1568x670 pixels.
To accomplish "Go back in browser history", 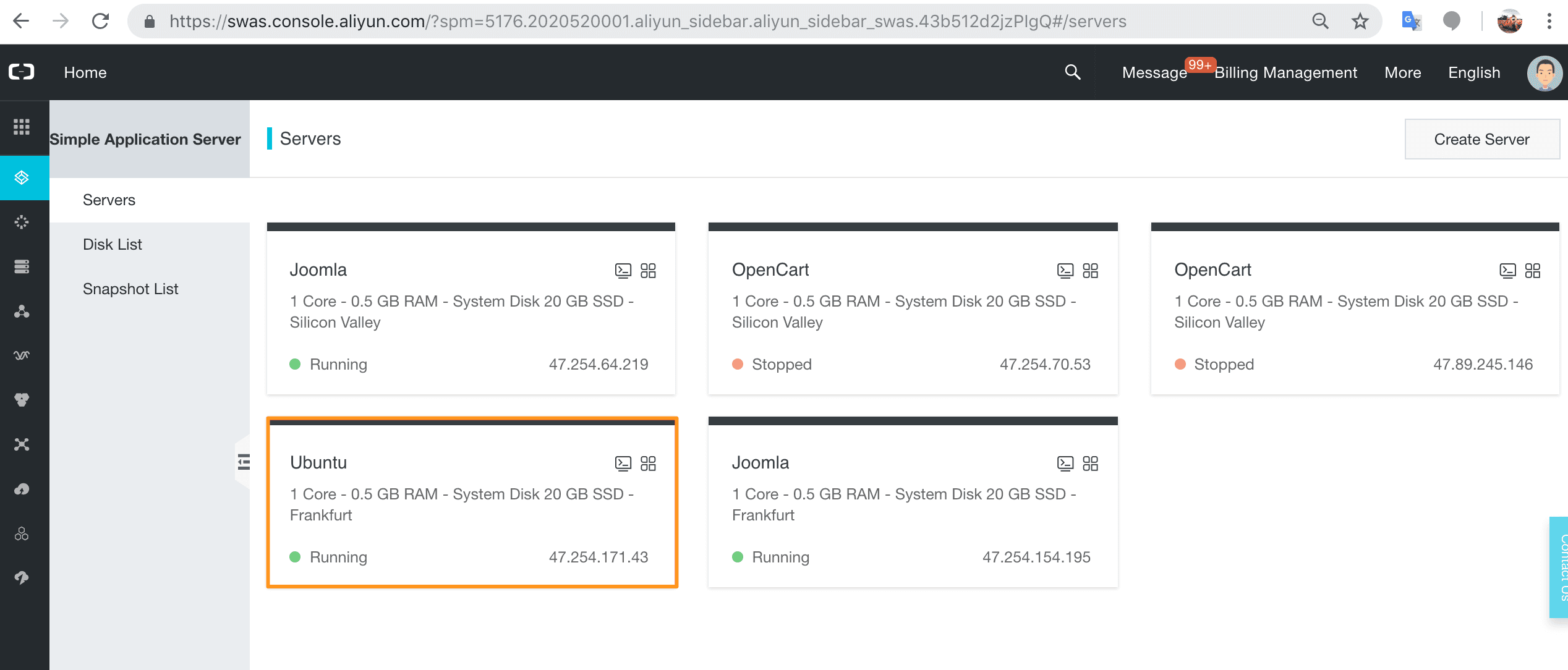I will pos(21,22).
